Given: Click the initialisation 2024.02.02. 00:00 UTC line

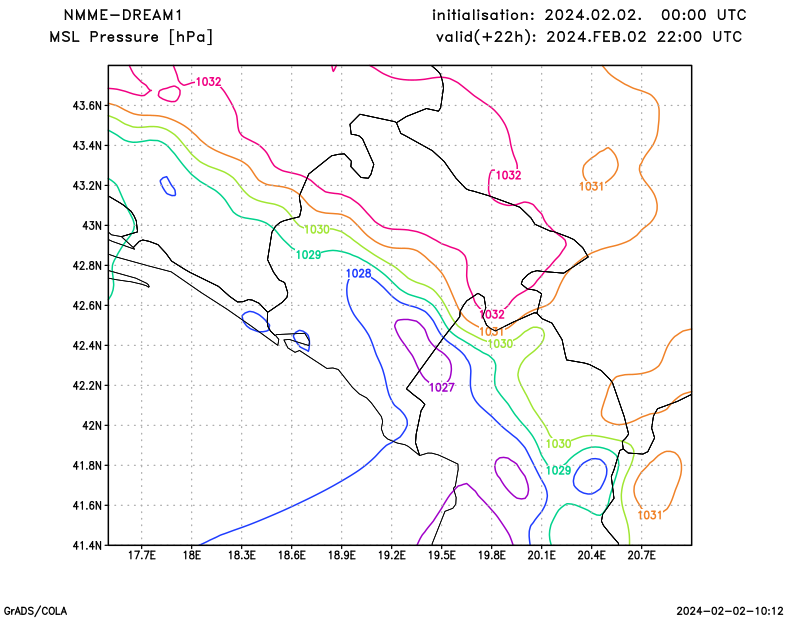Looking at the screenshot, I should 589,15.
